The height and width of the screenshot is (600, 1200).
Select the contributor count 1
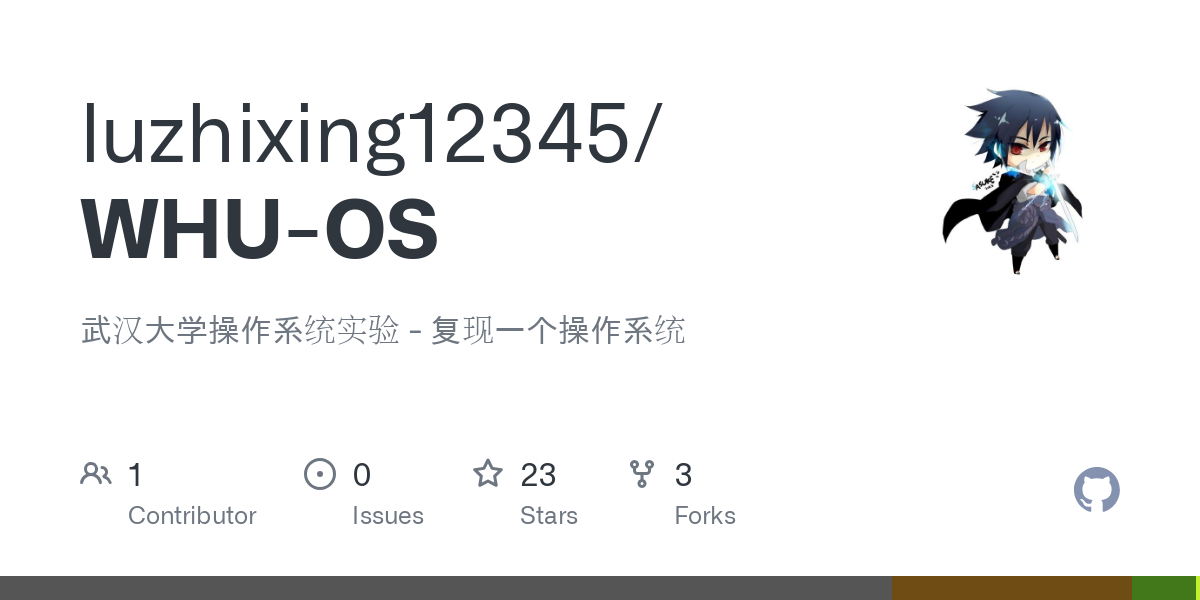pyautogui.click(x=135, y=475)
